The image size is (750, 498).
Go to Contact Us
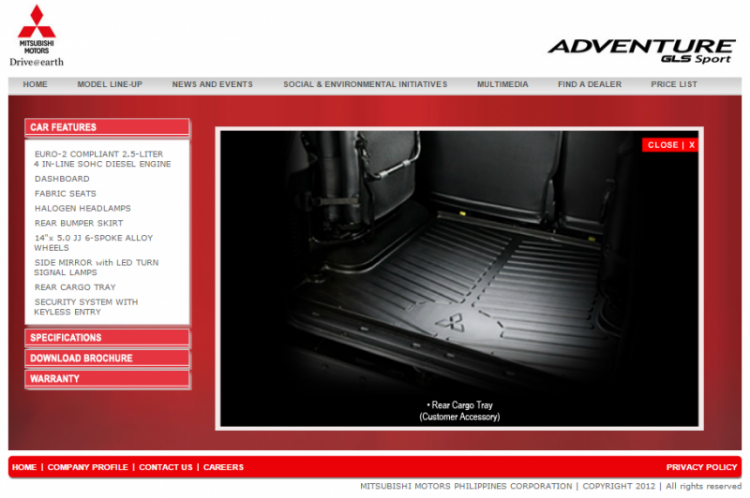pyautogui.click(x=165, y=467)
